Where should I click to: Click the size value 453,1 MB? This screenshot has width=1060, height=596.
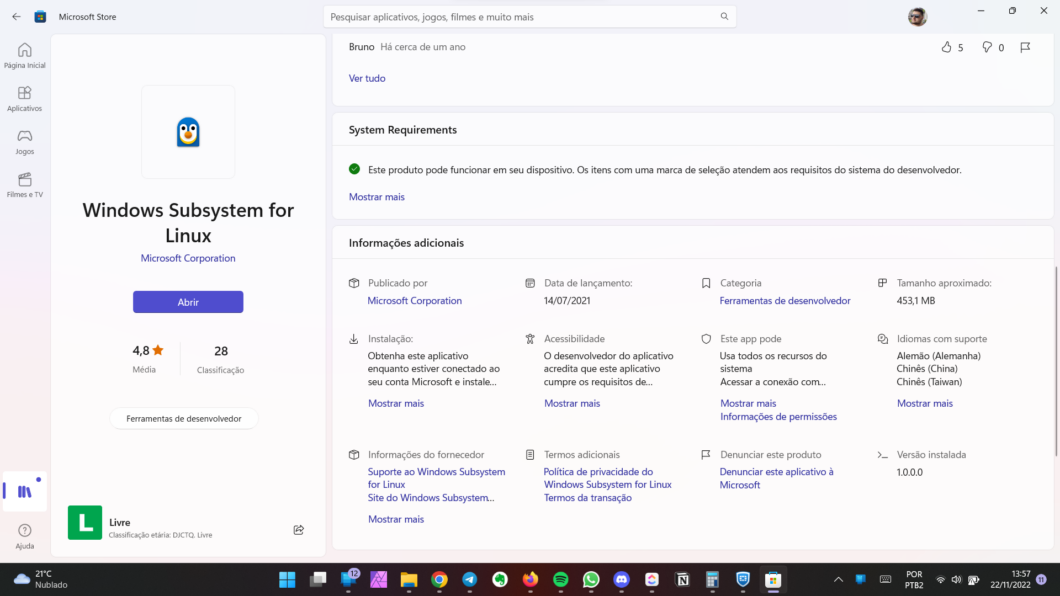[x=916, y=301]
